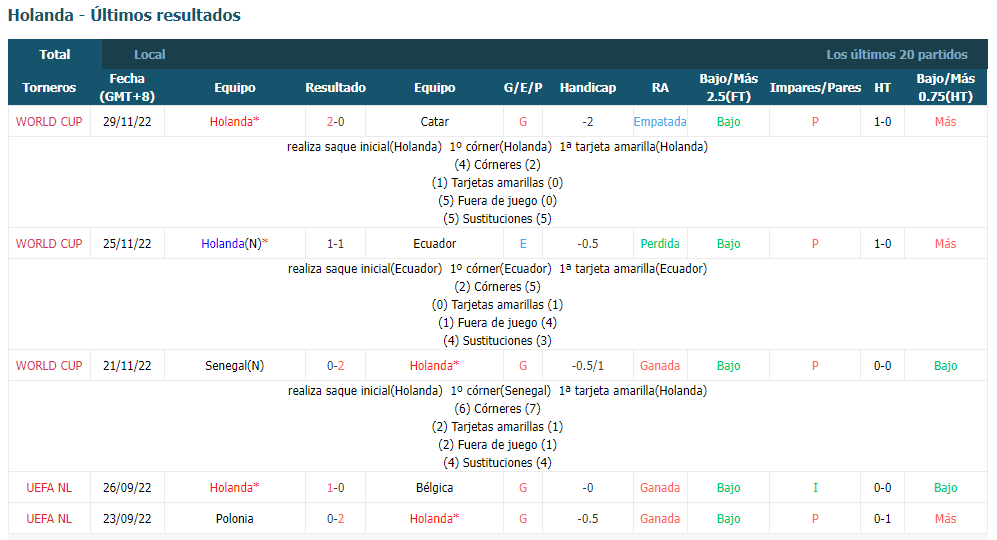
Task: Click Senegal(N) team name
Action: (x=235, y=366)
